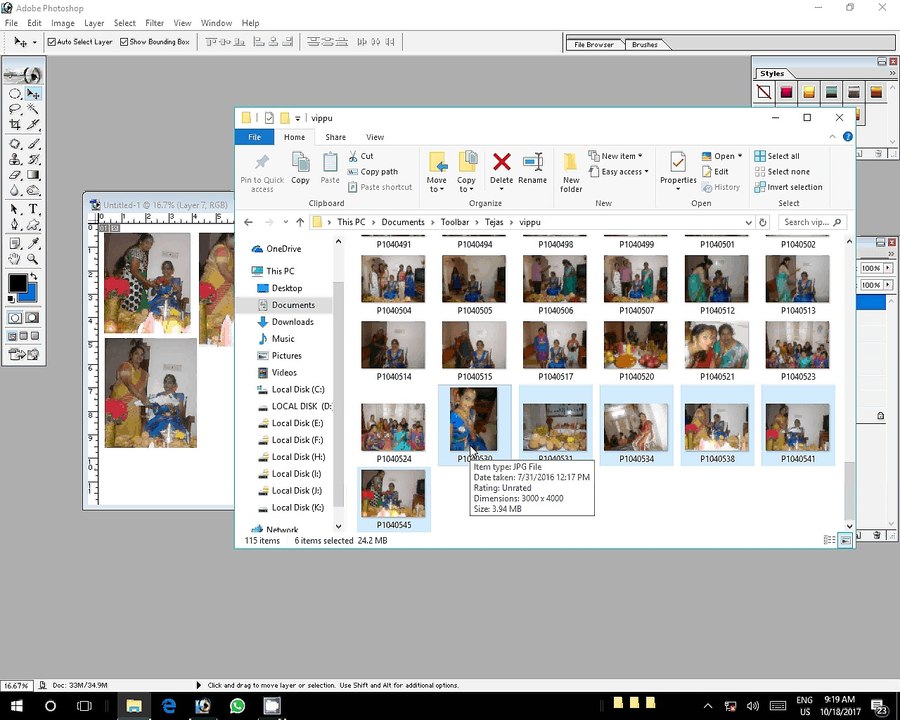Open the Filter menu
Image resolution: width=900 pixels, height=720 pixels.
pos(154,23)
